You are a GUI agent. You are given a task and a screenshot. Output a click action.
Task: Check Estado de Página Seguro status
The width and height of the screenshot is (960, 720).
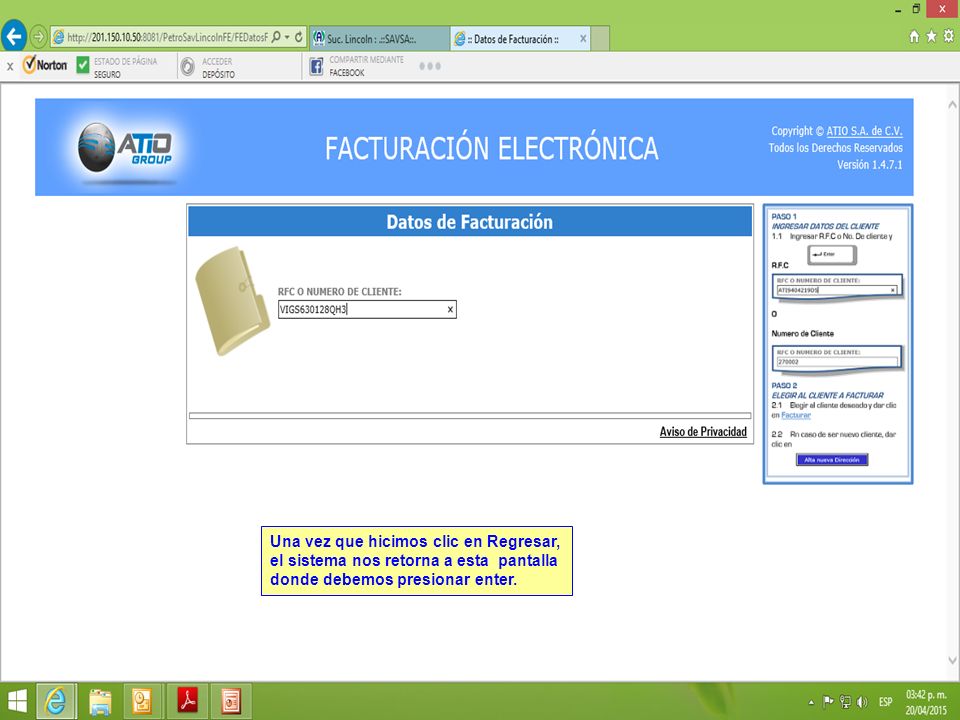[116, 67]
